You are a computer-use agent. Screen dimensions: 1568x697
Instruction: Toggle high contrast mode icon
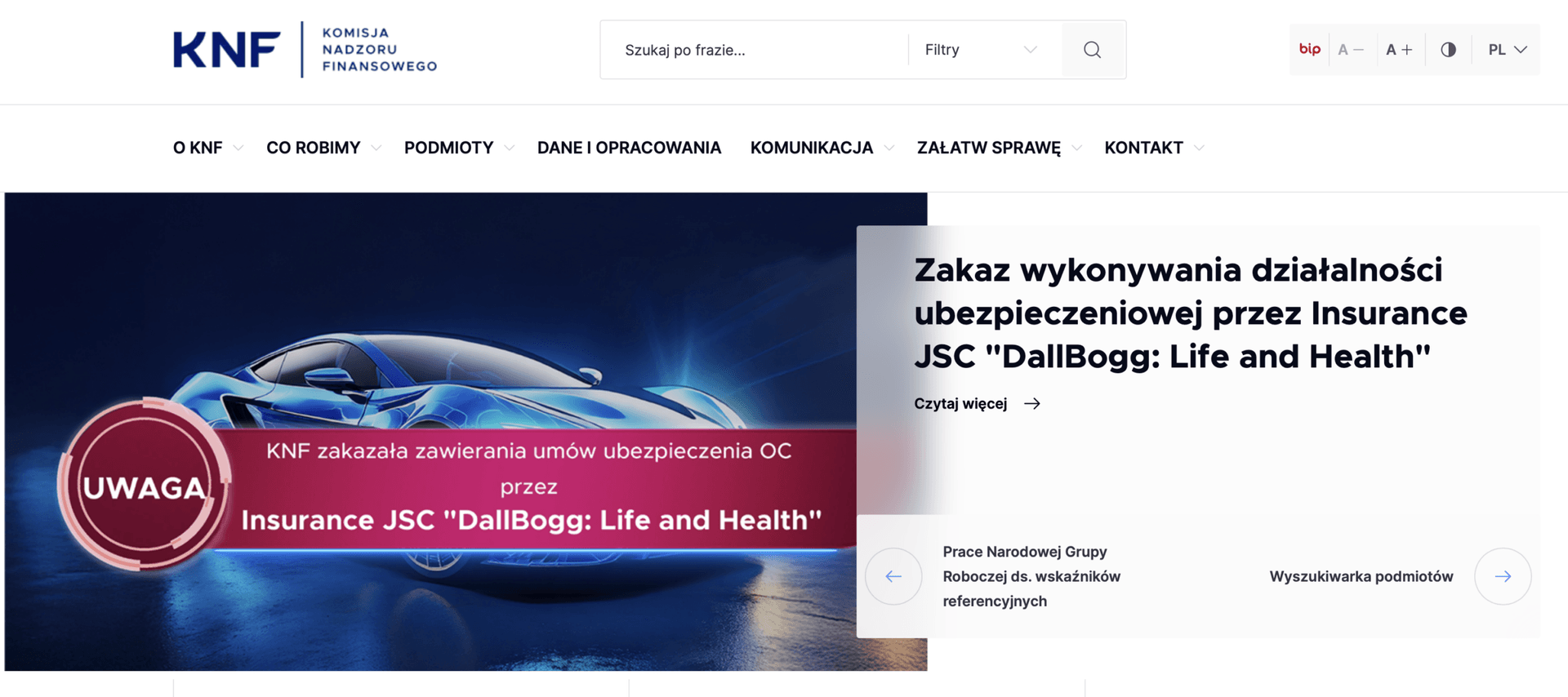point(1448,50)
